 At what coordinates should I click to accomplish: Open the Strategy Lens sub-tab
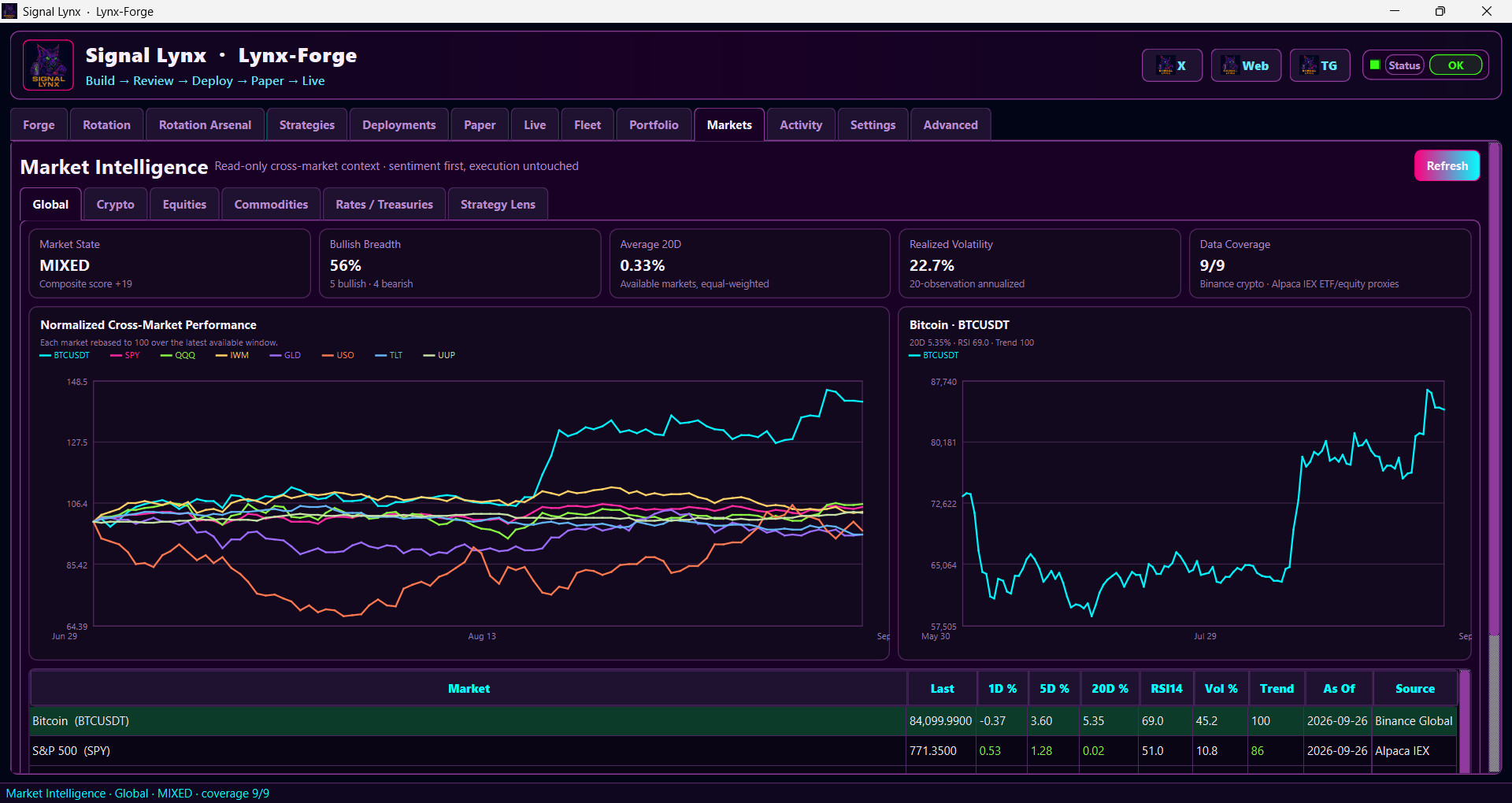coord(498,204)
